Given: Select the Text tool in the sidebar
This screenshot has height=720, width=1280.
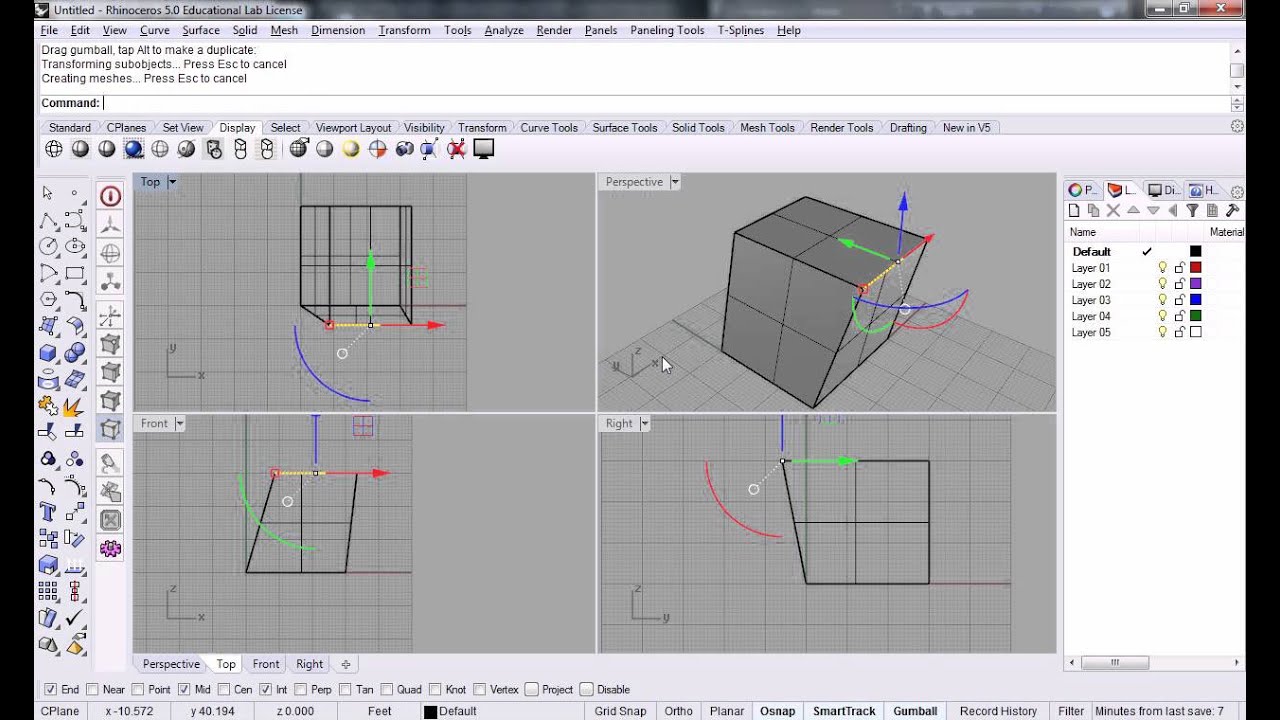Looking at the screenshot, I should point(48,511).
